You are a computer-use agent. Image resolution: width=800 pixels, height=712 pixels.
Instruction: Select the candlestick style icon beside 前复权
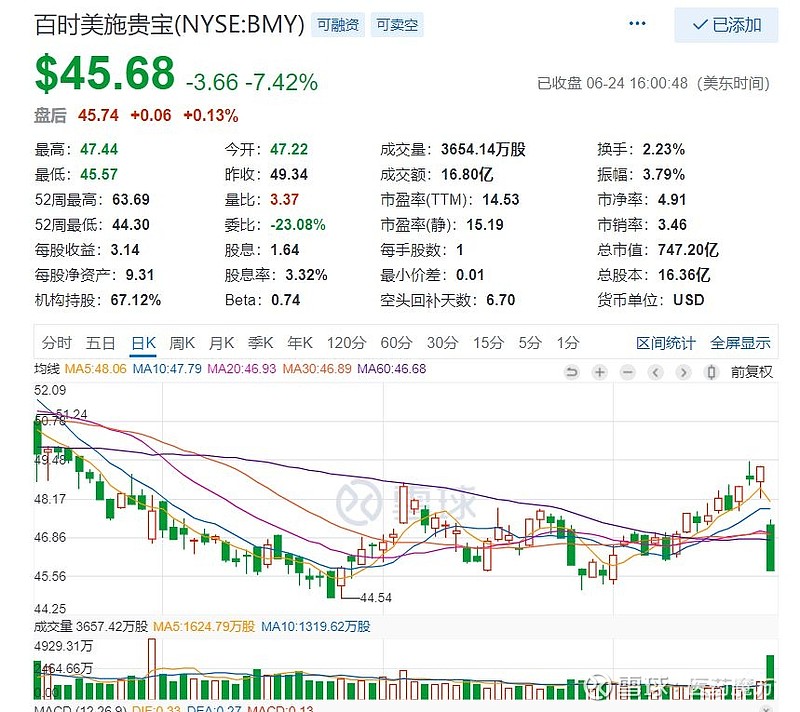pos(712,371)
